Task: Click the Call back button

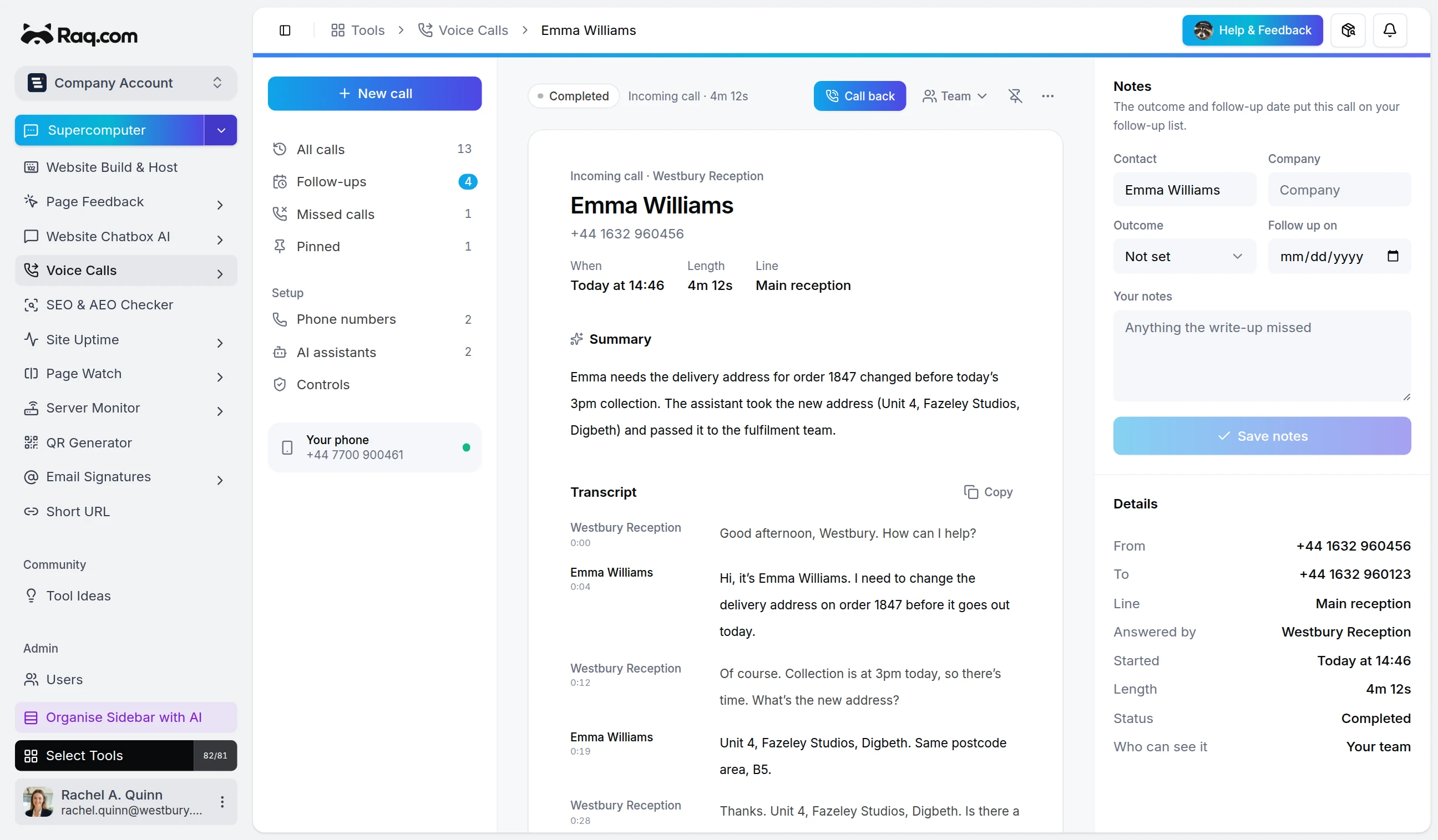Action: tap(859, 96)
